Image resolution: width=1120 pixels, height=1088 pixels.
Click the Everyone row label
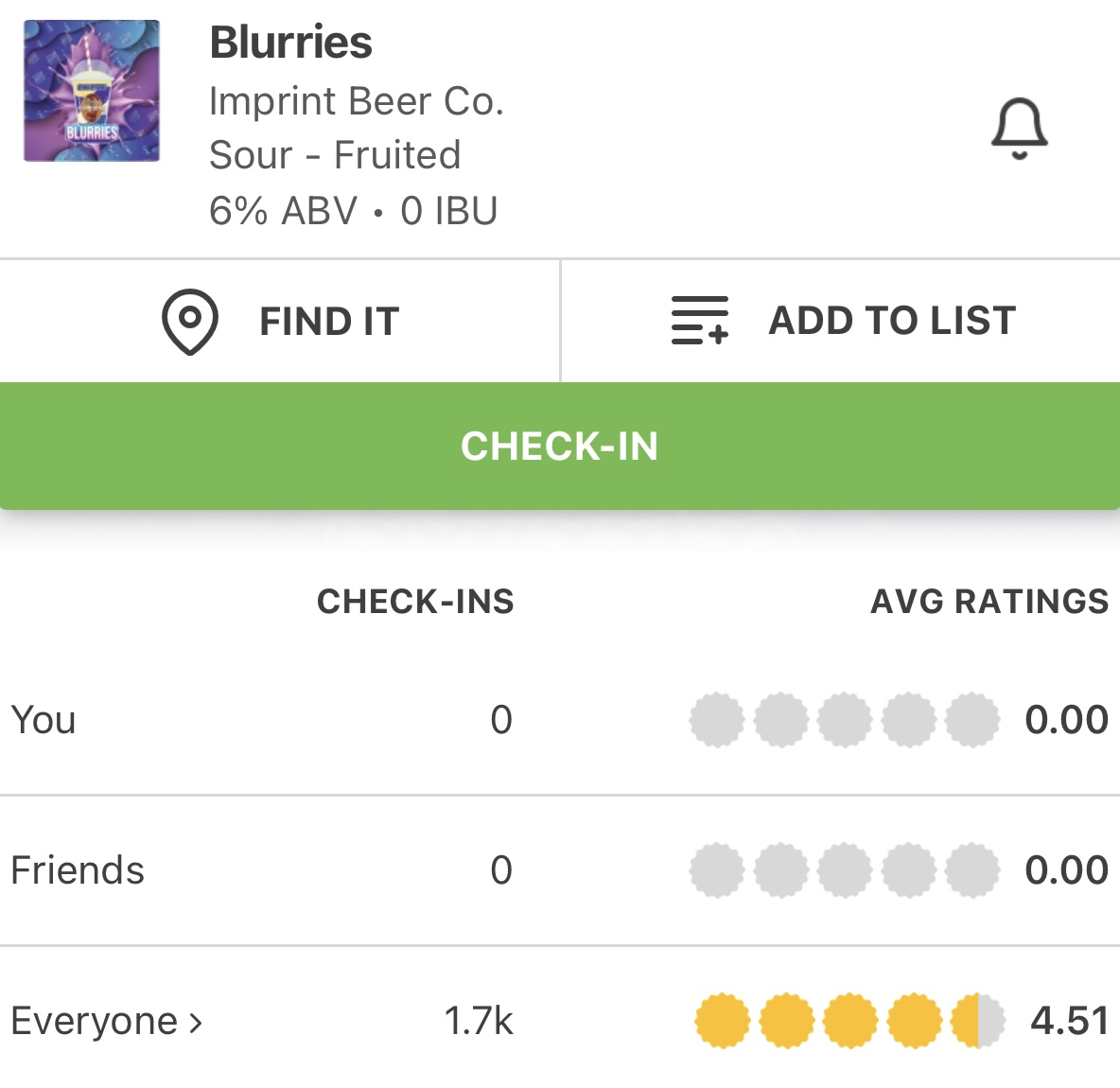(94, 1021)
